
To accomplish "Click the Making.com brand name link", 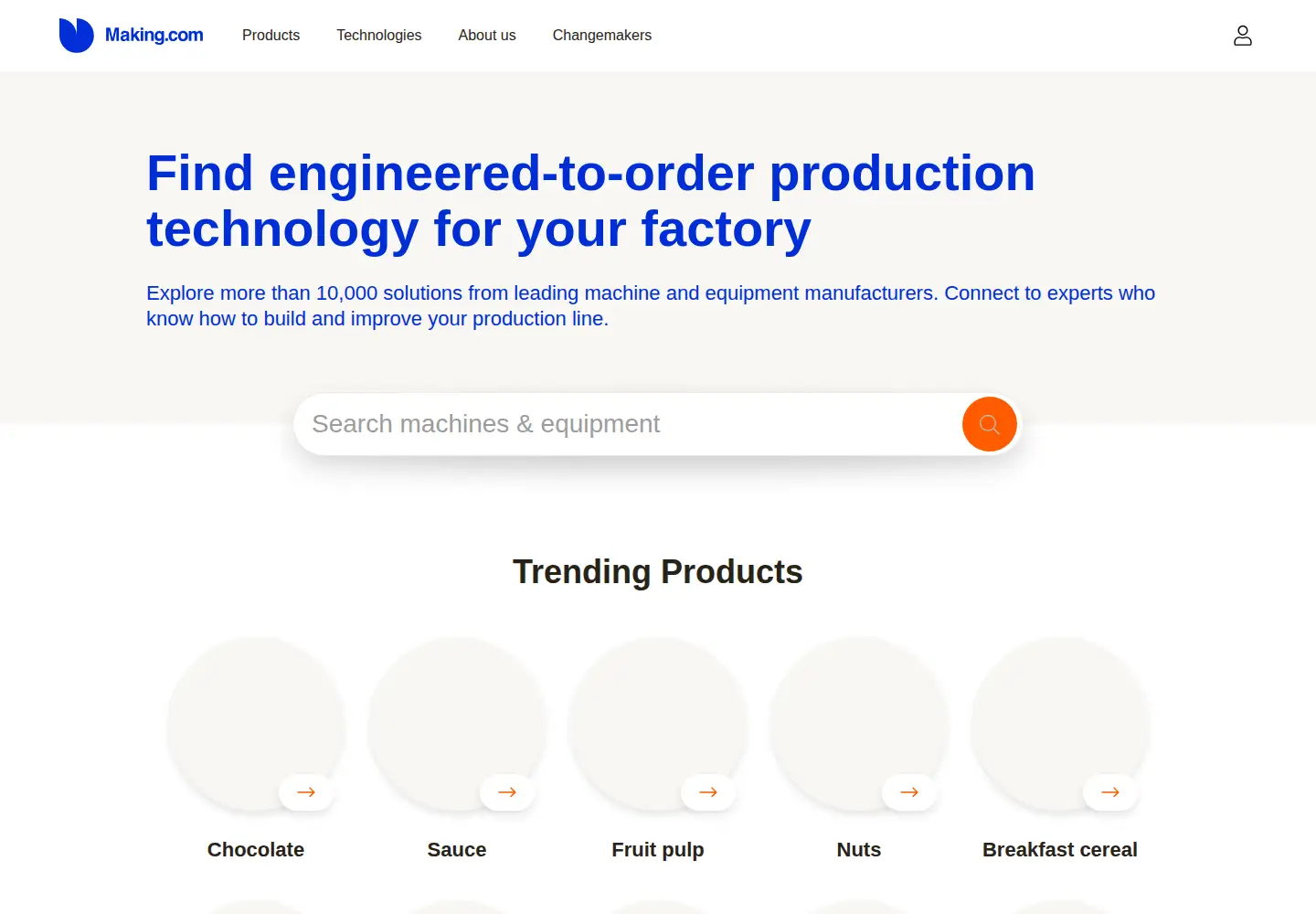I will [154, 35].
